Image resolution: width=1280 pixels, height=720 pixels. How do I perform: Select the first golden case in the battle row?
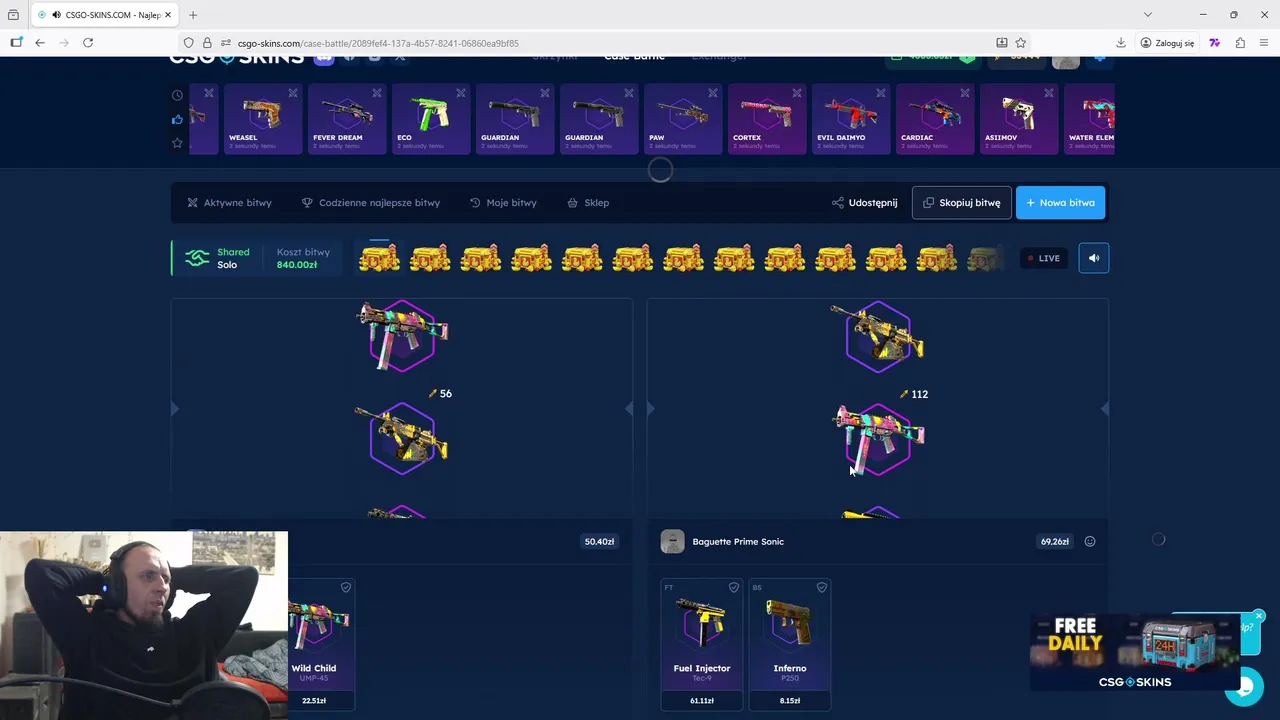coord(379,258)
